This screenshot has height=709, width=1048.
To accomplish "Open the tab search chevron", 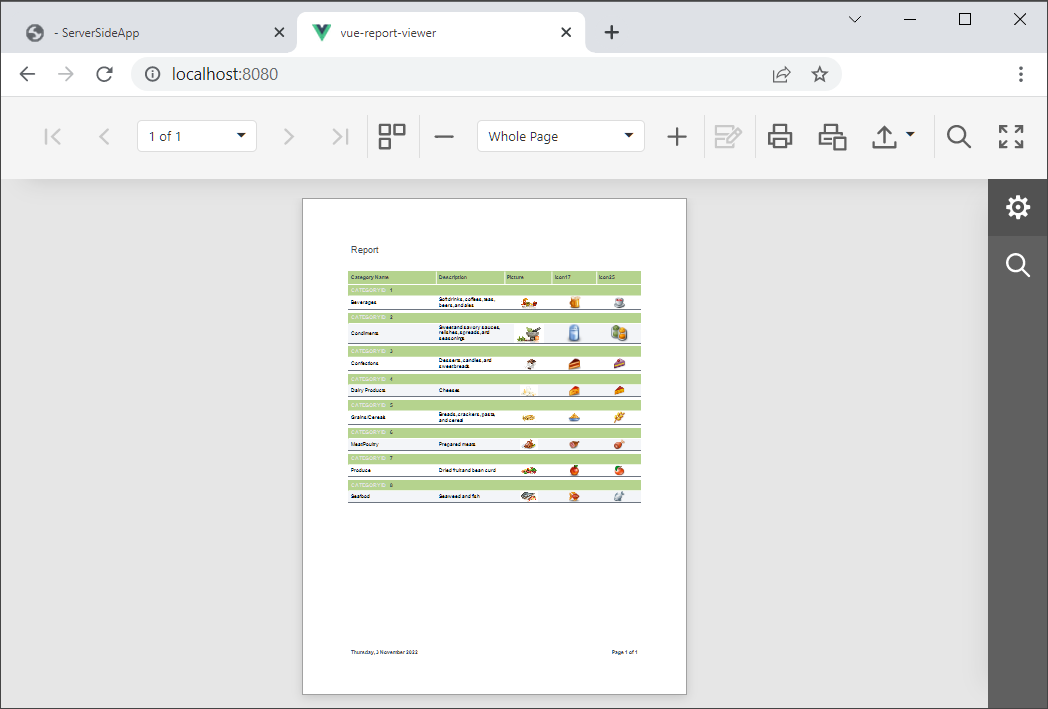I will click(855, 19).
